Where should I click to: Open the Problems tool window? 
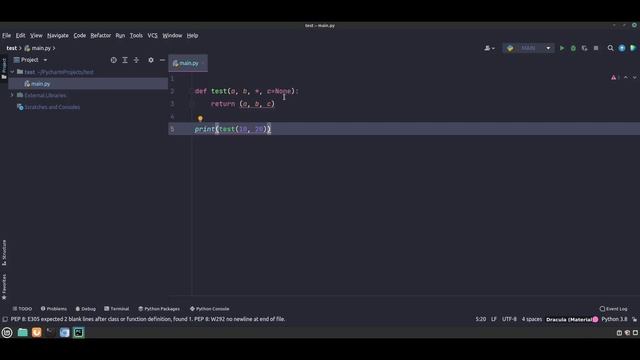[54, 309]
